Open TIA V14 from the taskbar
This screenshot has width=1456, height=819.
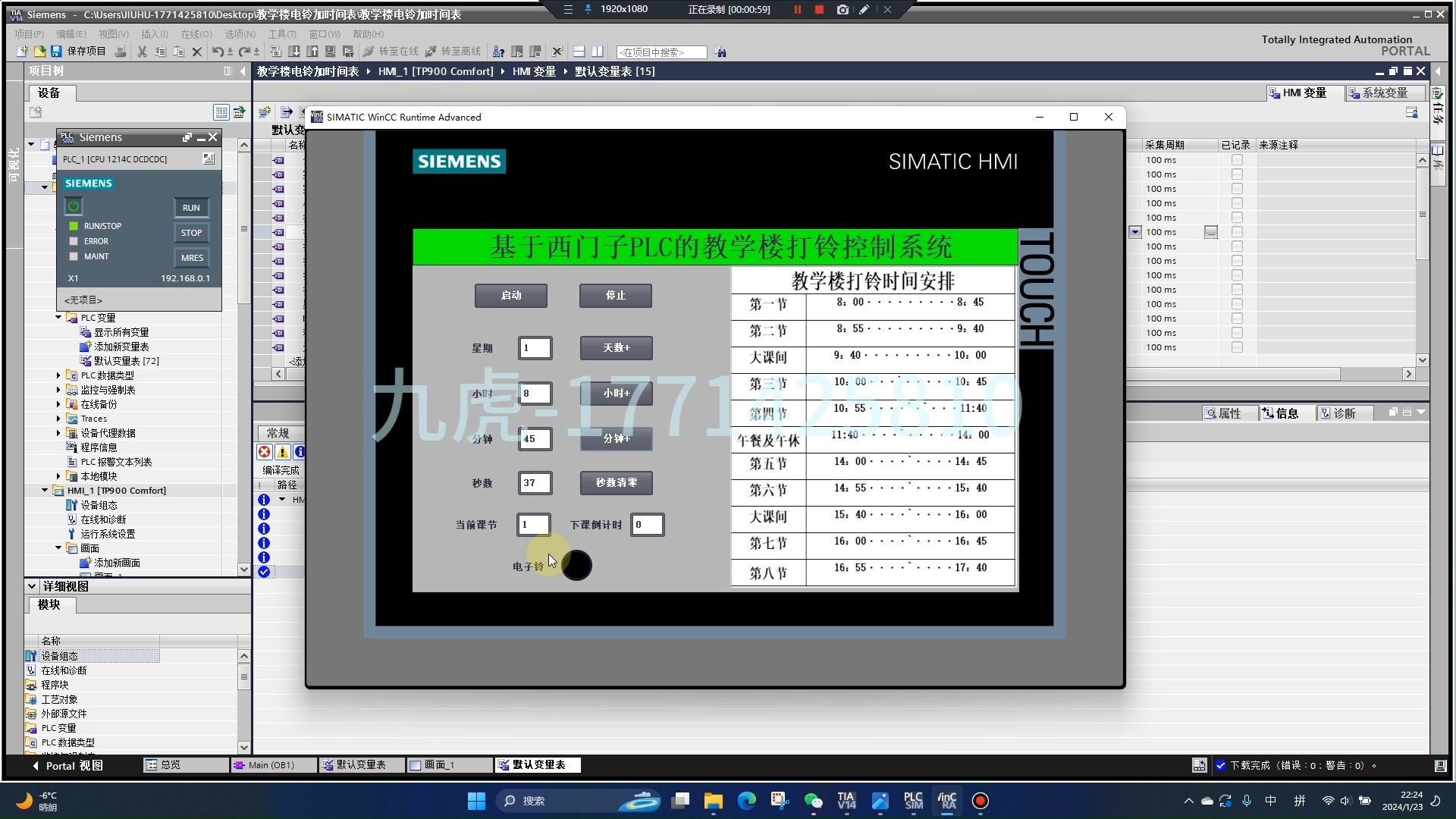click(846, 801)
